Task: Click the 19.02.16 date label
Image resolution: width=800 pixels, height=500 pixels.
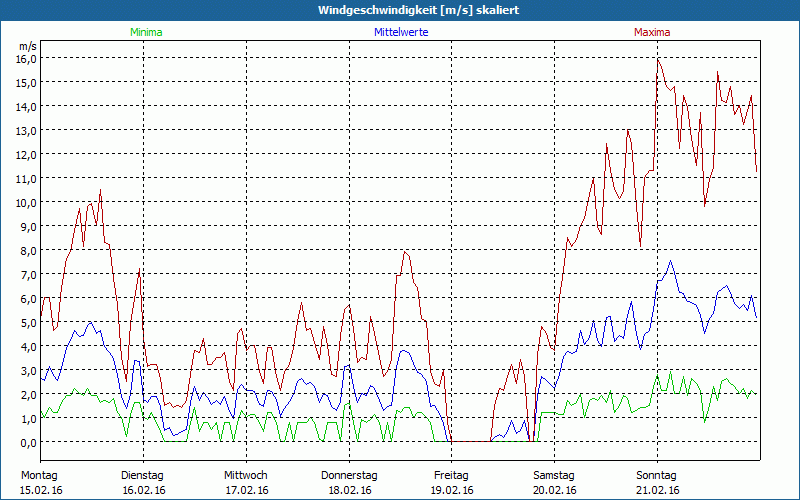Action: coord(452,490)
